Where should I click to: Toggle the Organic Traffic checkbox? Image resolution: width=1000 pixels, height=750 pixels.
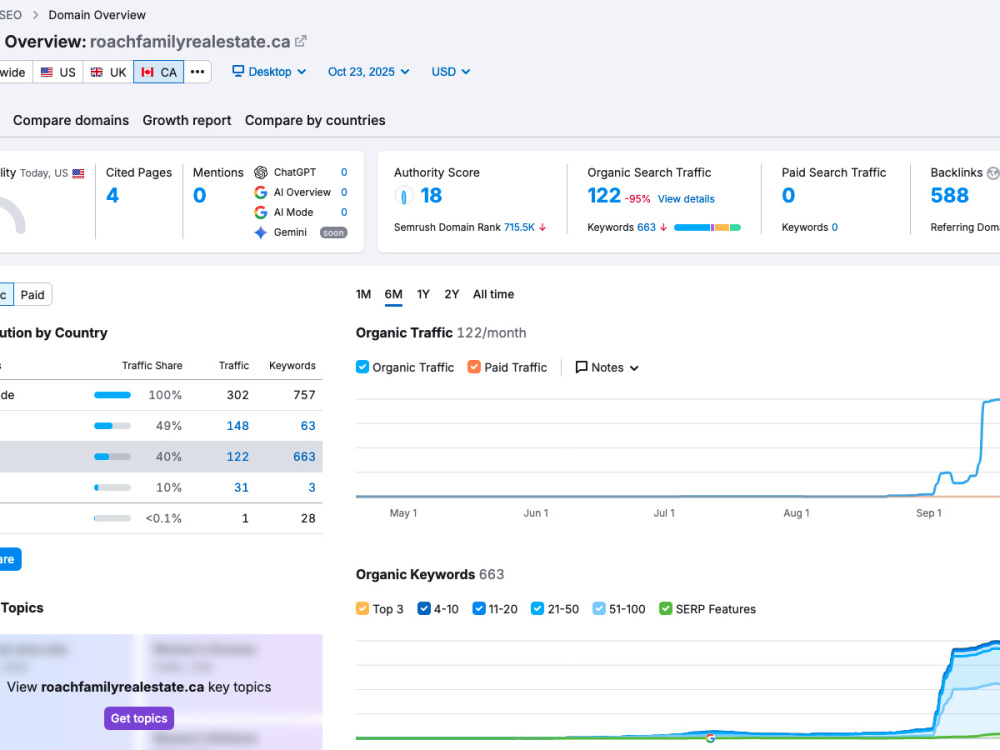point(362,367)
